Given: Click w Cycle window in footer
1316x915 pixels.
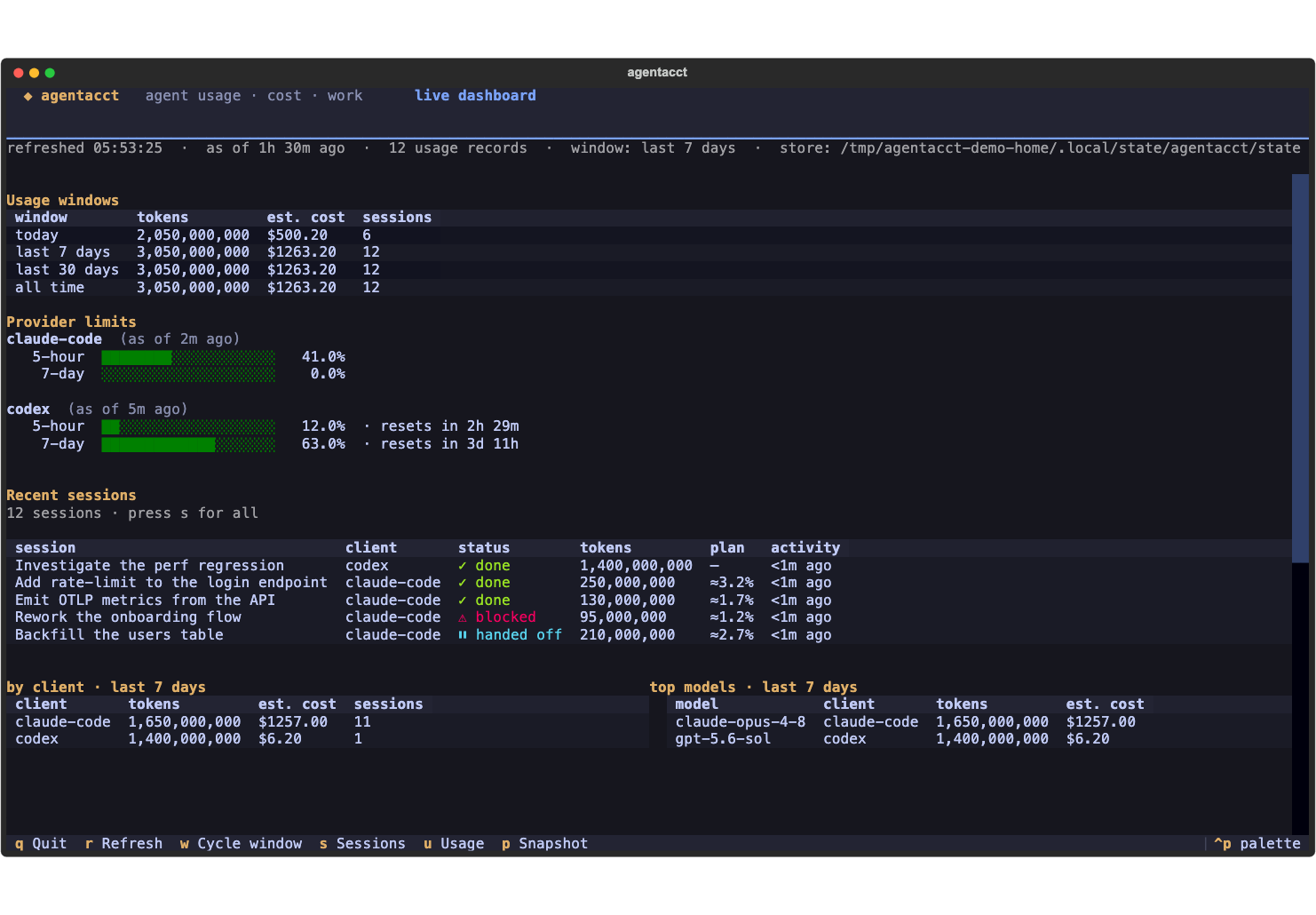Looking at the screenshot, I should (241, 844).
